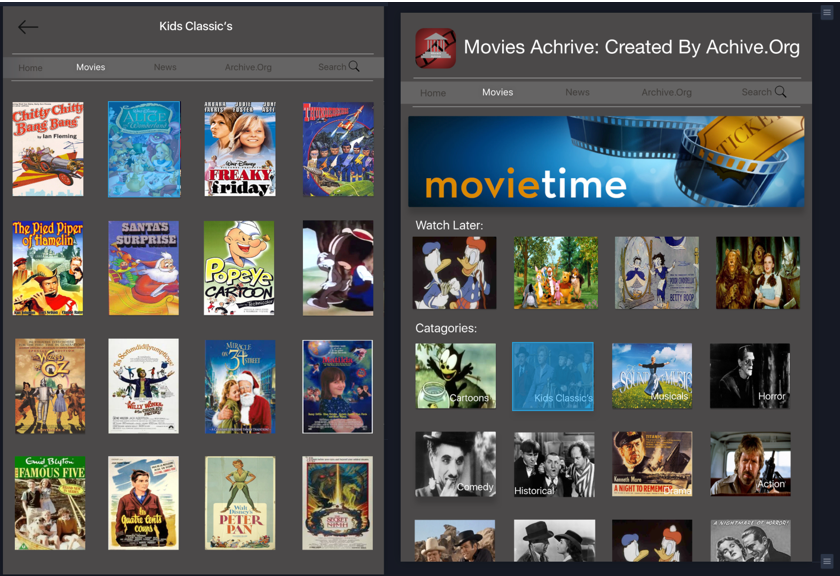Open Archive.Org tab in Movies Achrive screen
Viewport: 840px width, 576px height.
point(666,92)
